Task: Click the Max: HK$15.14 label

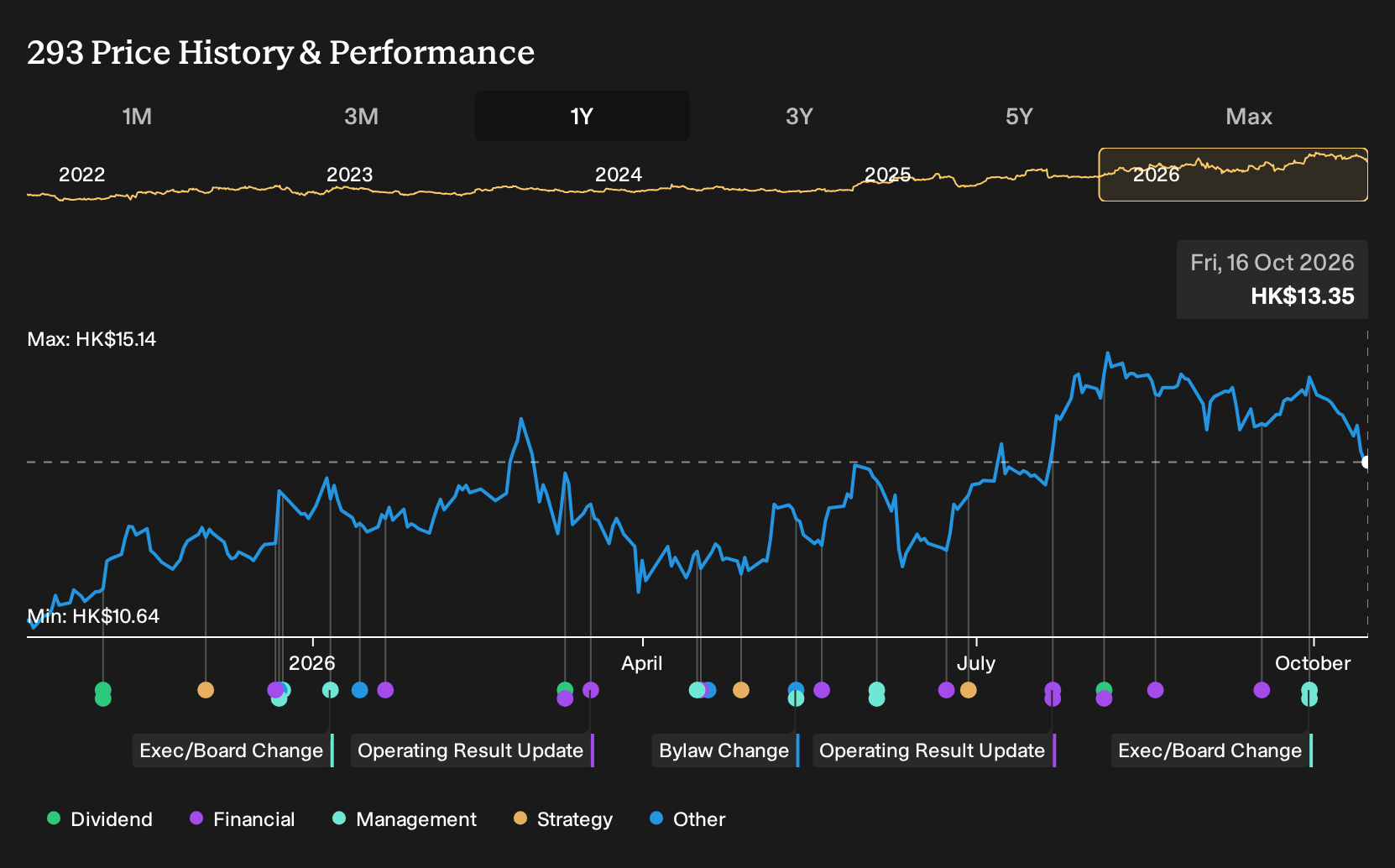Action: [x=91, y=339]
